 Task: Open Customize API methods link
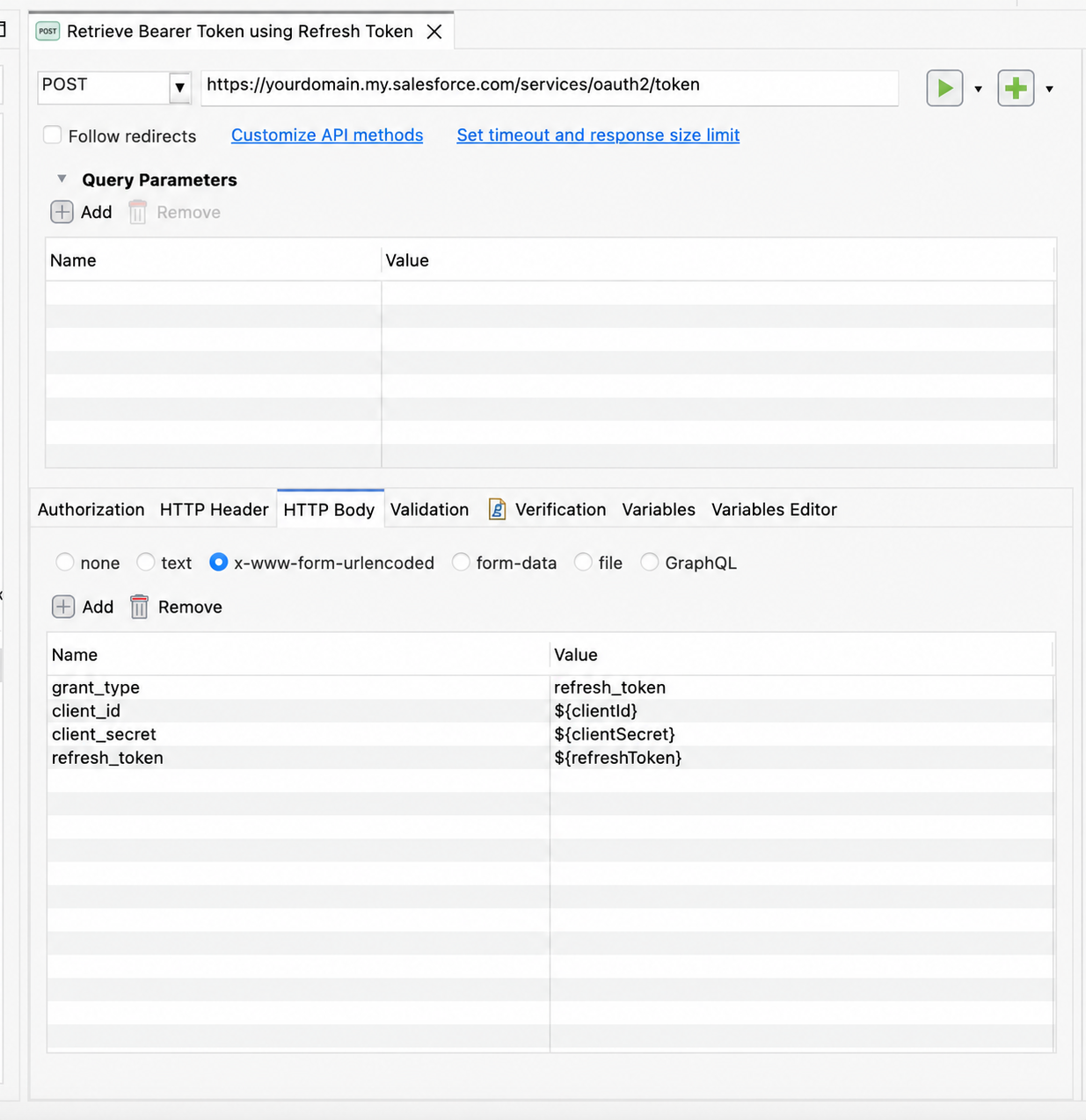tap(327, 135)
